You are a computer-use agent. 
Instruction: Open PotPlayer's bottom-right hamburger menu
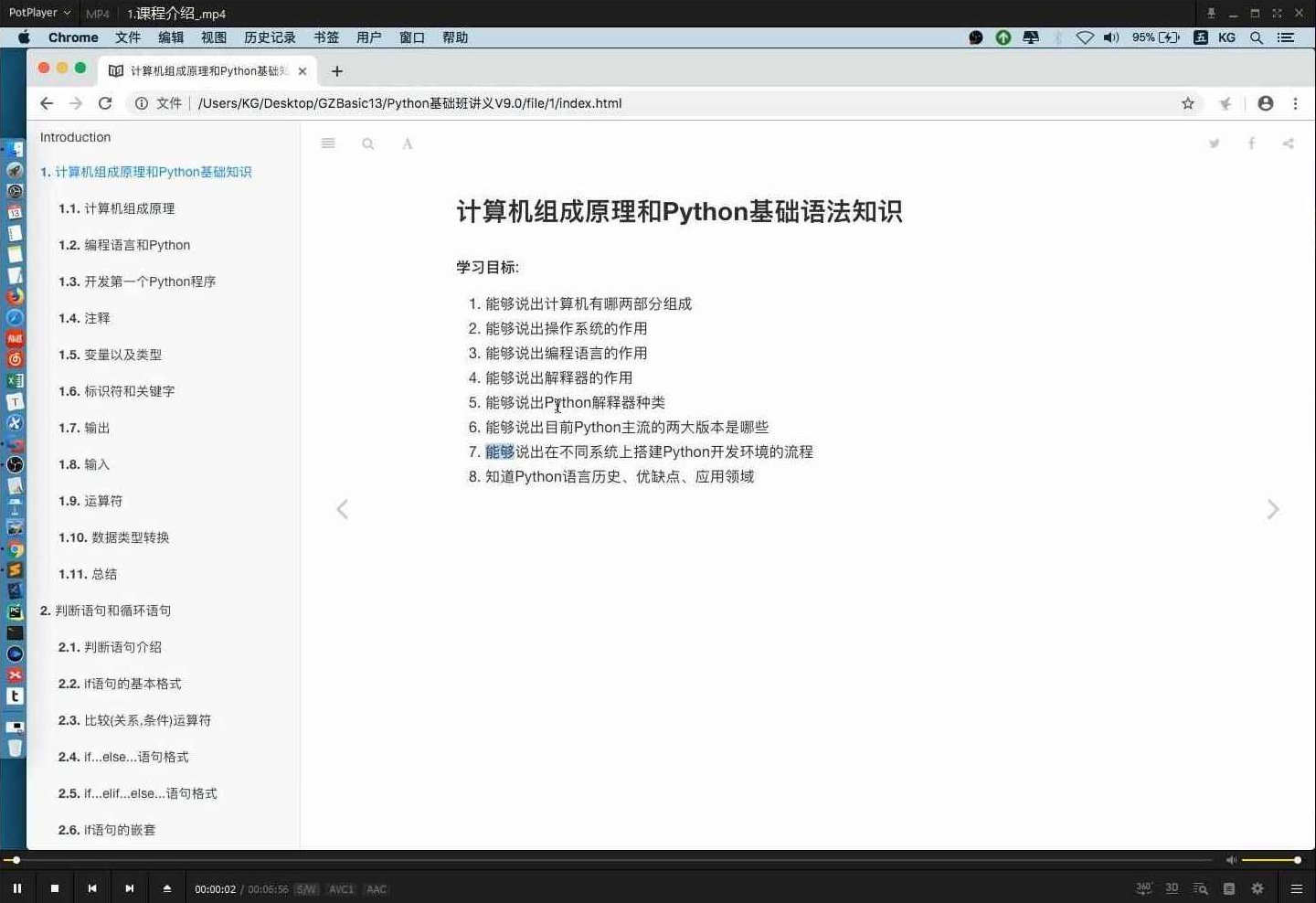pyautogui.click(x=1297, y=887)
